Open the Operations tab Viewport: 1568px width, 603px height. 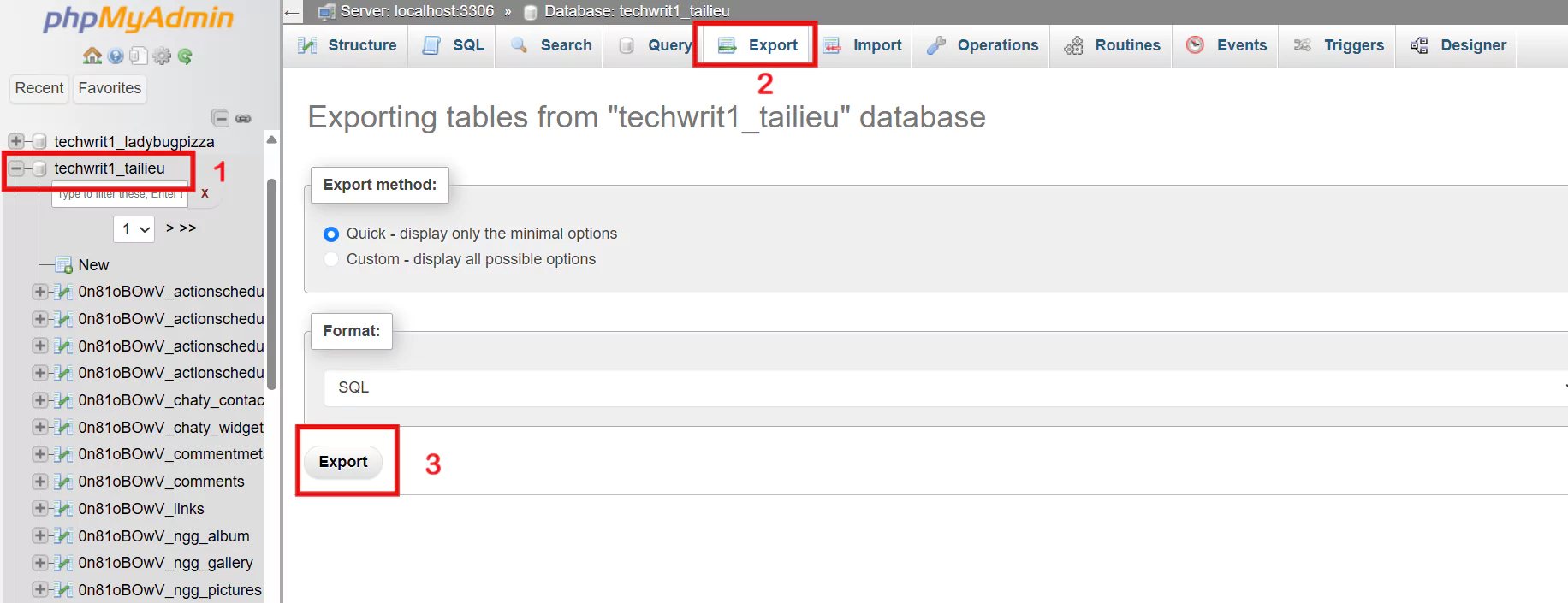pyautogui.click(x=983, y=45)
